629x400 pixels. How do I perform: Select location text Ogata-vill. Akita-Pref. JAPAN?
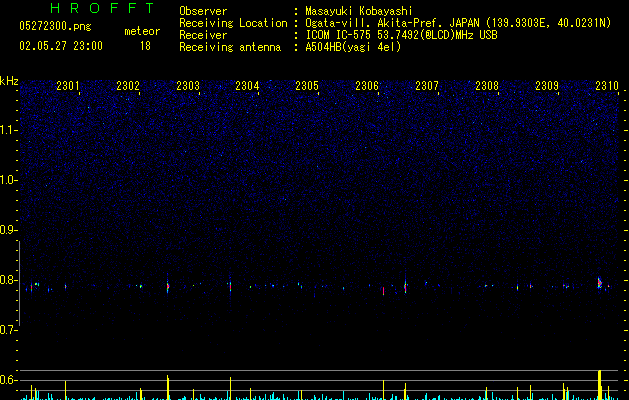coord(392,23)
